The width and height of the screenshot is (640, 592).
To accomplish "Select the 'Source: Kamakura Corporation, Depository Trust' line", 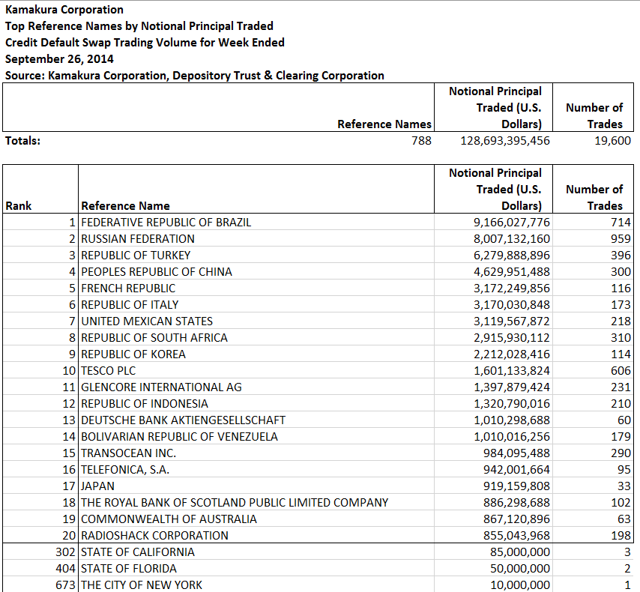I will click(194, 76).
